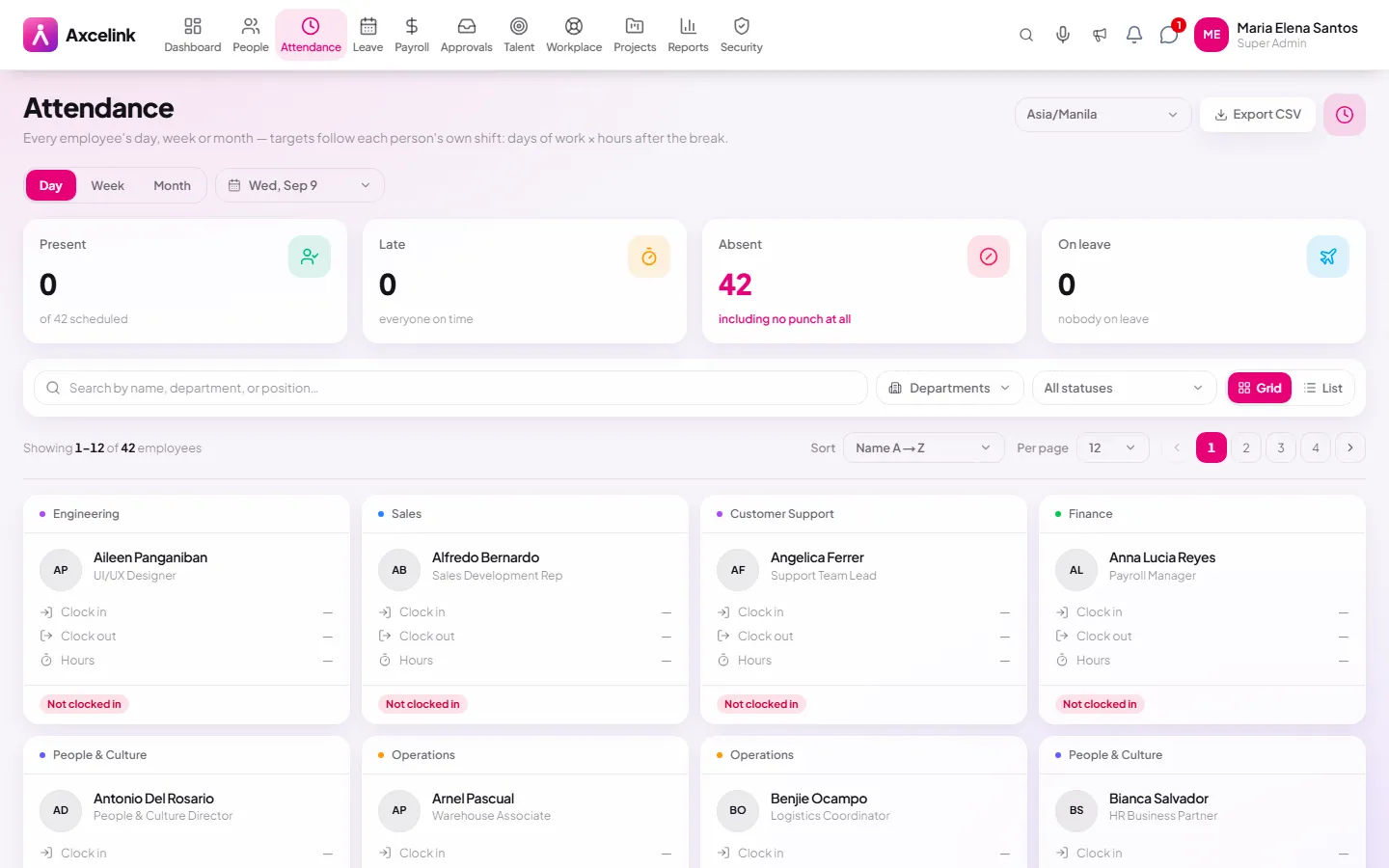Click the Axcelink logo icon
The width and height of the screenshot is (1389, 868).
pyautogui.click(x=41, y=35)
